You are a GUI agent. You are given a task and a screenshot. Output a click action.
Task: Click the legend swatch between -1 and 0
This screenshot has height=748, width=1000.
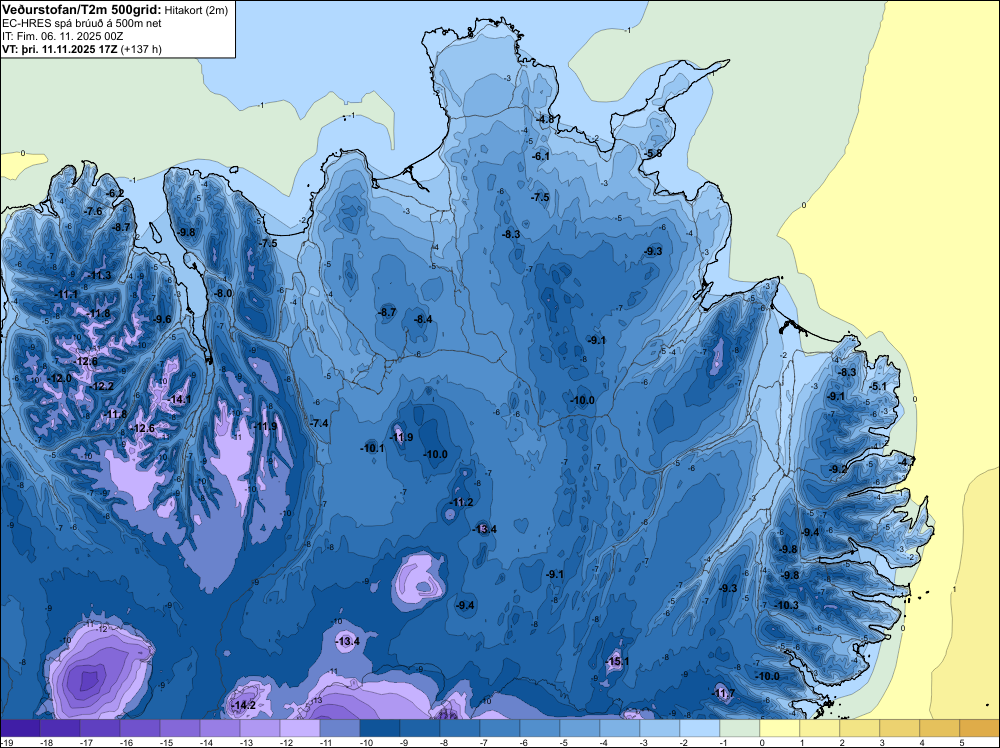coord(740,728)
